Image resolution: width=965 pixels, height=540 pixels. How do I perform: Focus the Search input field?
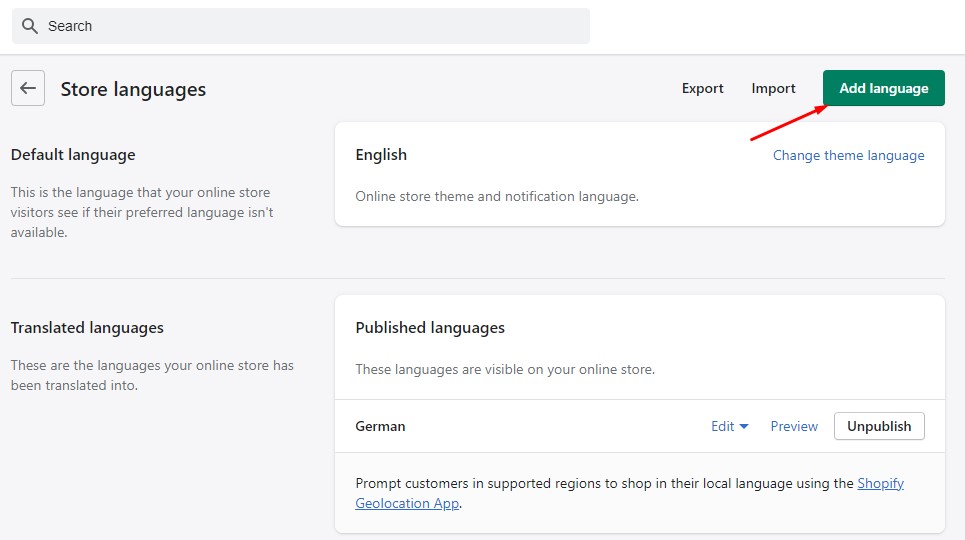click(x=300, y=26)
